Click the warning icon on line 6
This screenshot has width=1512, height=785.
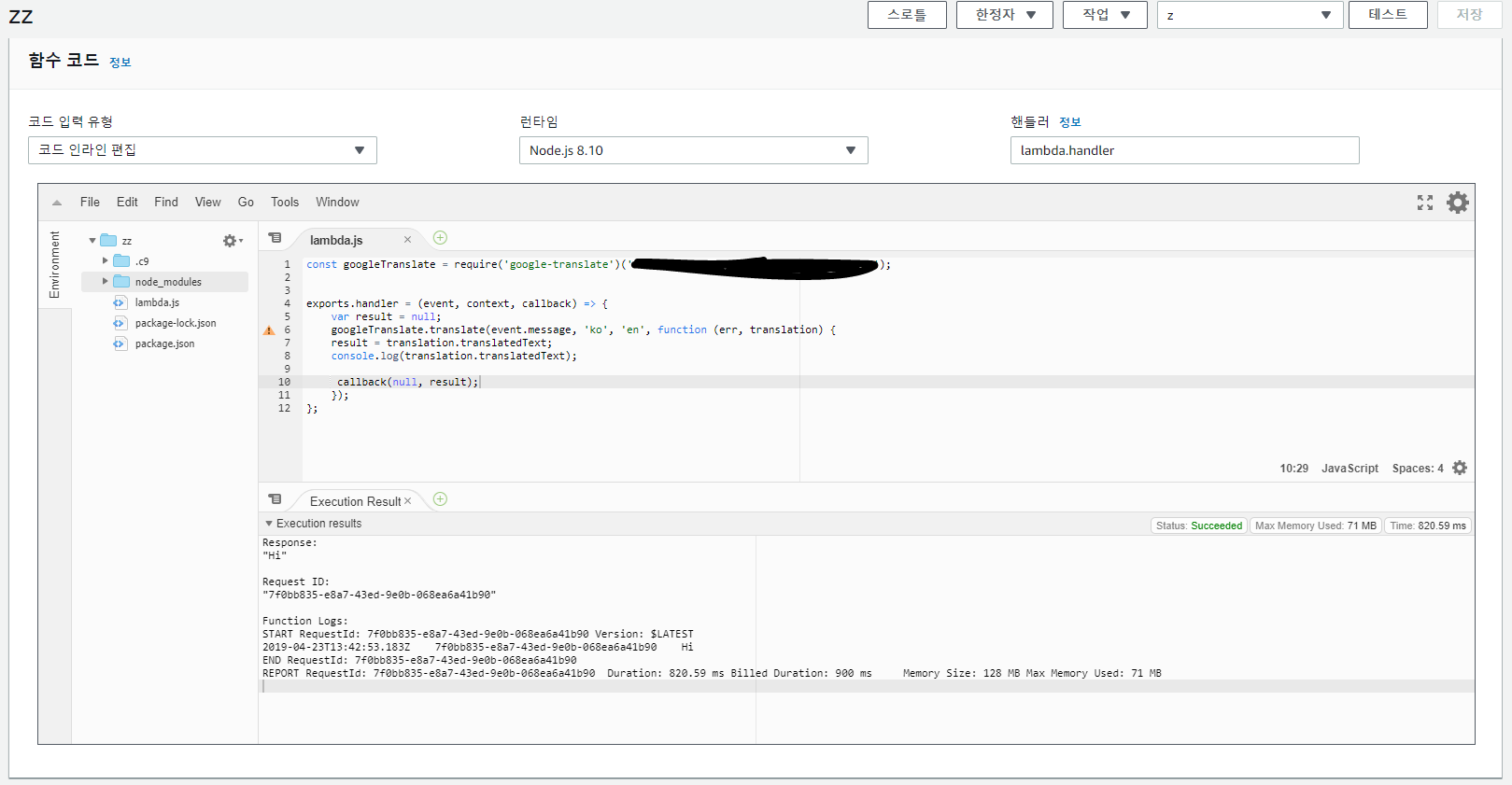pyautogui.click(x=269, y=330)
